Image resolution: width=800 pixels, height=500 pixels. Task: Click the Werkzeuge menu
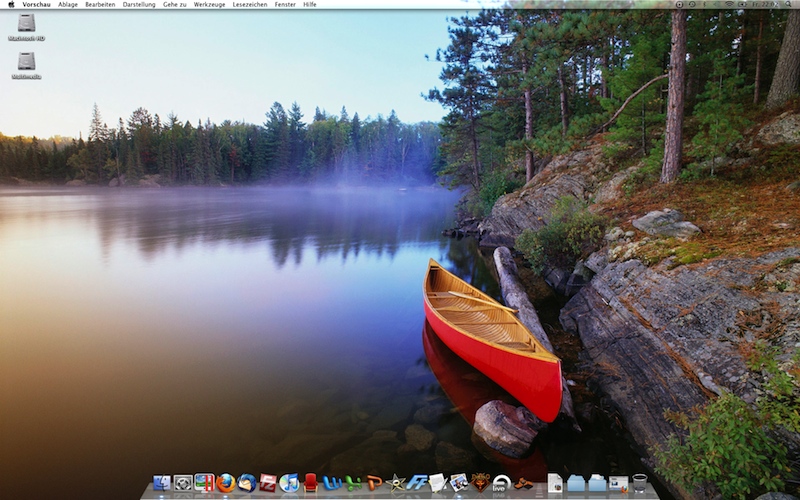(209, 4)
